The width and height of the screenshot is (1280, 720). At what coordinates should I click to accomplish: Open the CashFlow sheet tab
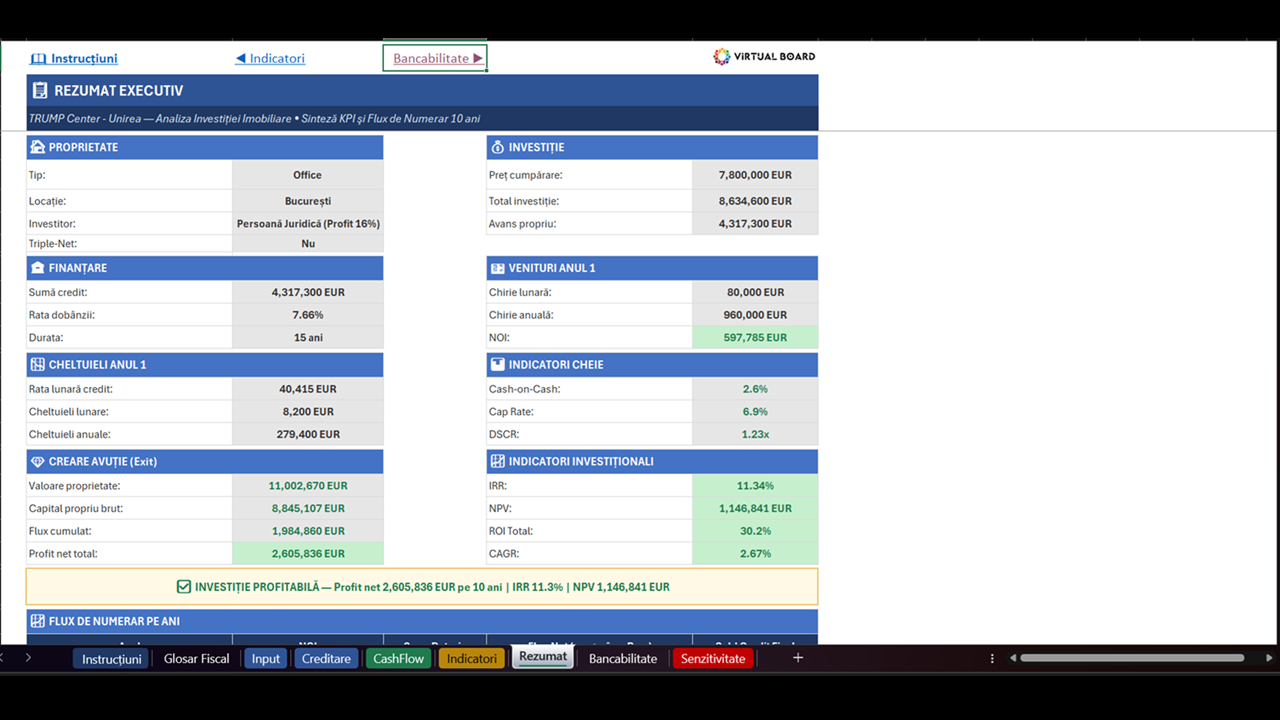[x=399, y=658]
